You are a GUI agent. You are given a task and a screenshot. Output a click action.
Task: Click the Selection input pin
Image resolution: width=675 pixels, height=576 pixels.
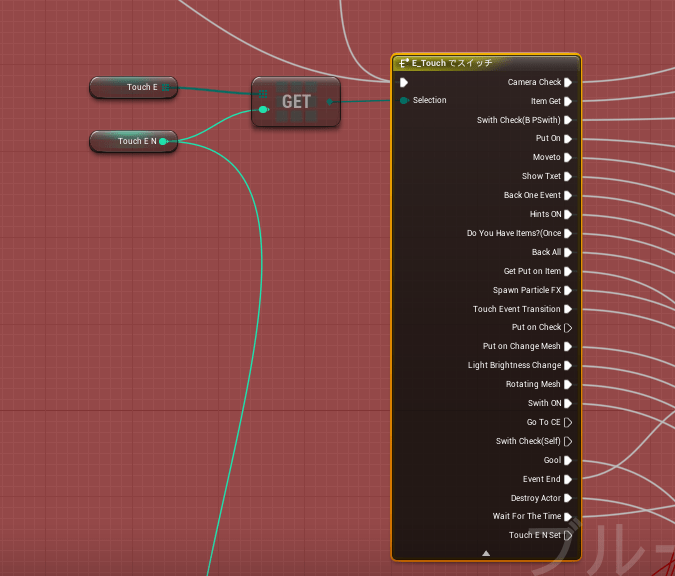pyautogui.click(x=404, y=100)
